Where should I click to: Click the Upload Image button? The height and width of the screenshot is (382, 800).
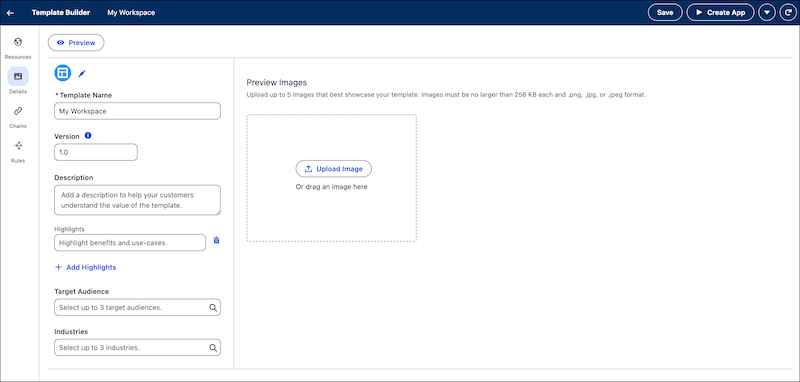click(x=334, y=169)
